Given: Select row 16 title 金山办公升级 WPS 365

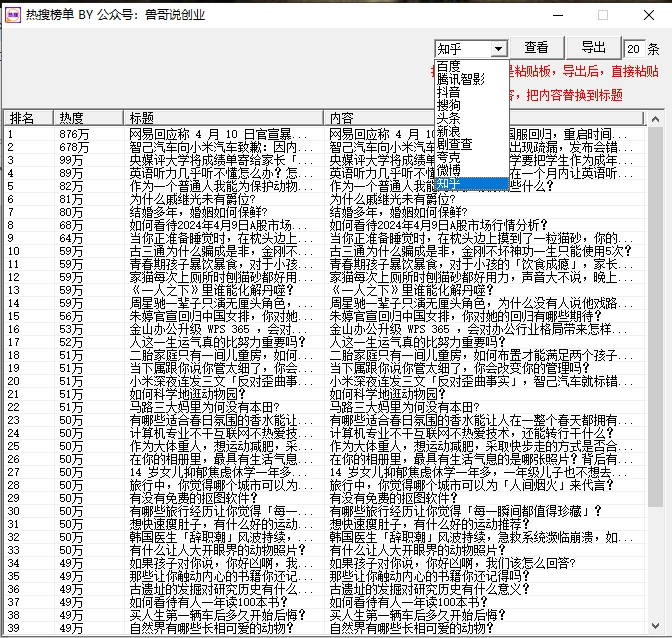Looking at the screenshot, I should click(x=218, y=329).
